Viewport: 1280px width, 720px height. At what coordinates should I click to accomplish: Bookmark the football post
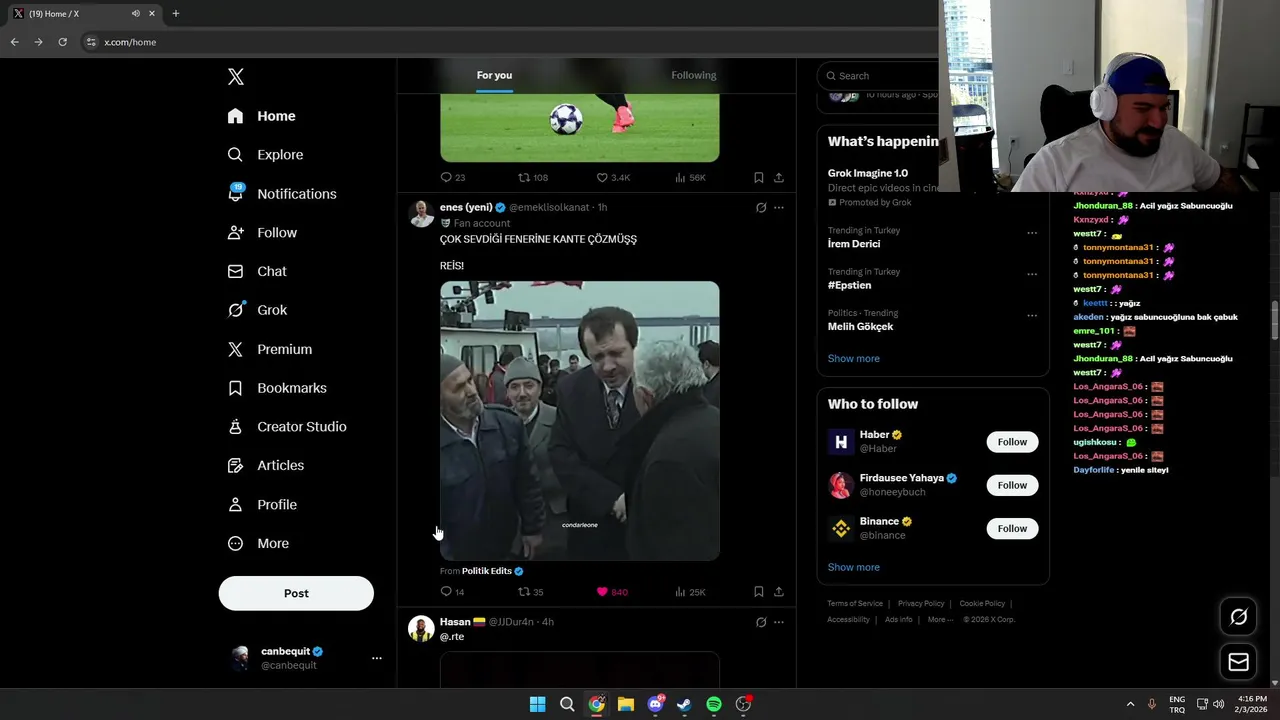coord(759,177)
